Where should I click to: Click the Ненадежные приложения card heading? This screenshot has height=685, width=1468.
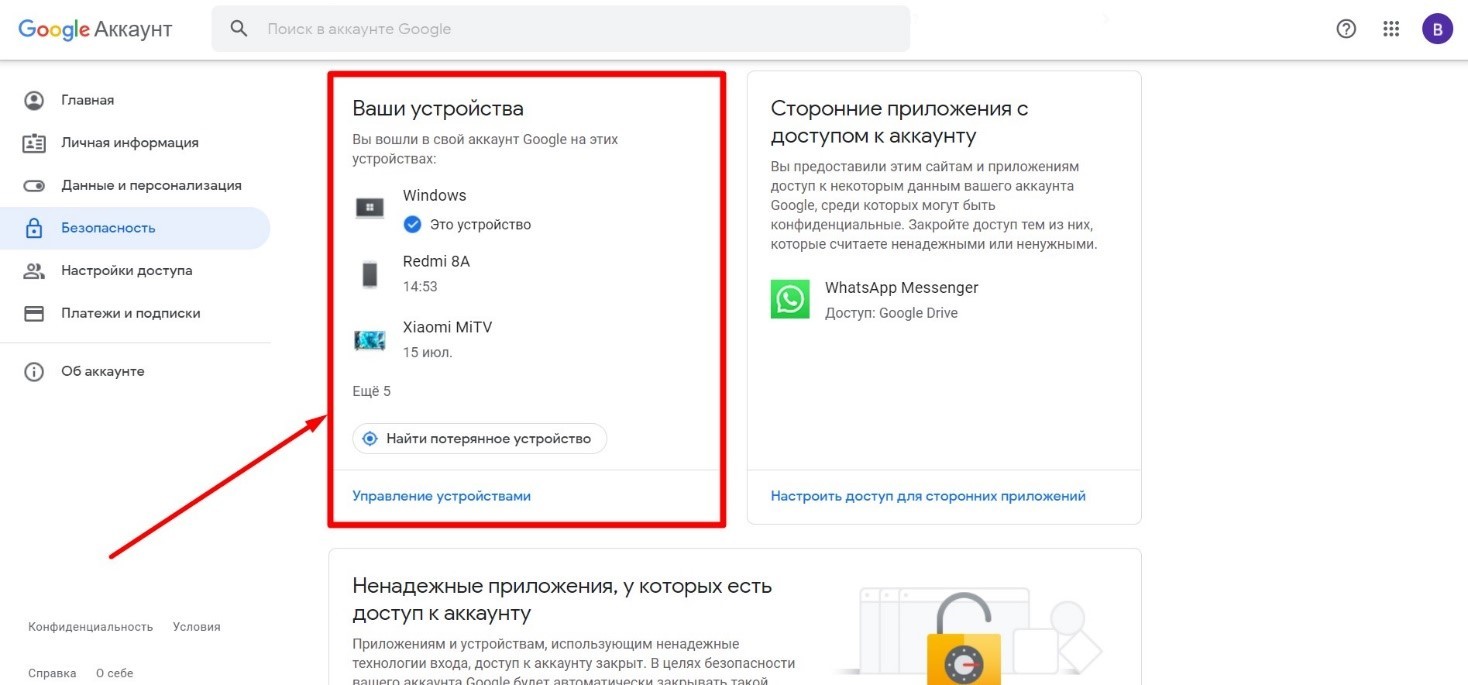coord(562,599)
